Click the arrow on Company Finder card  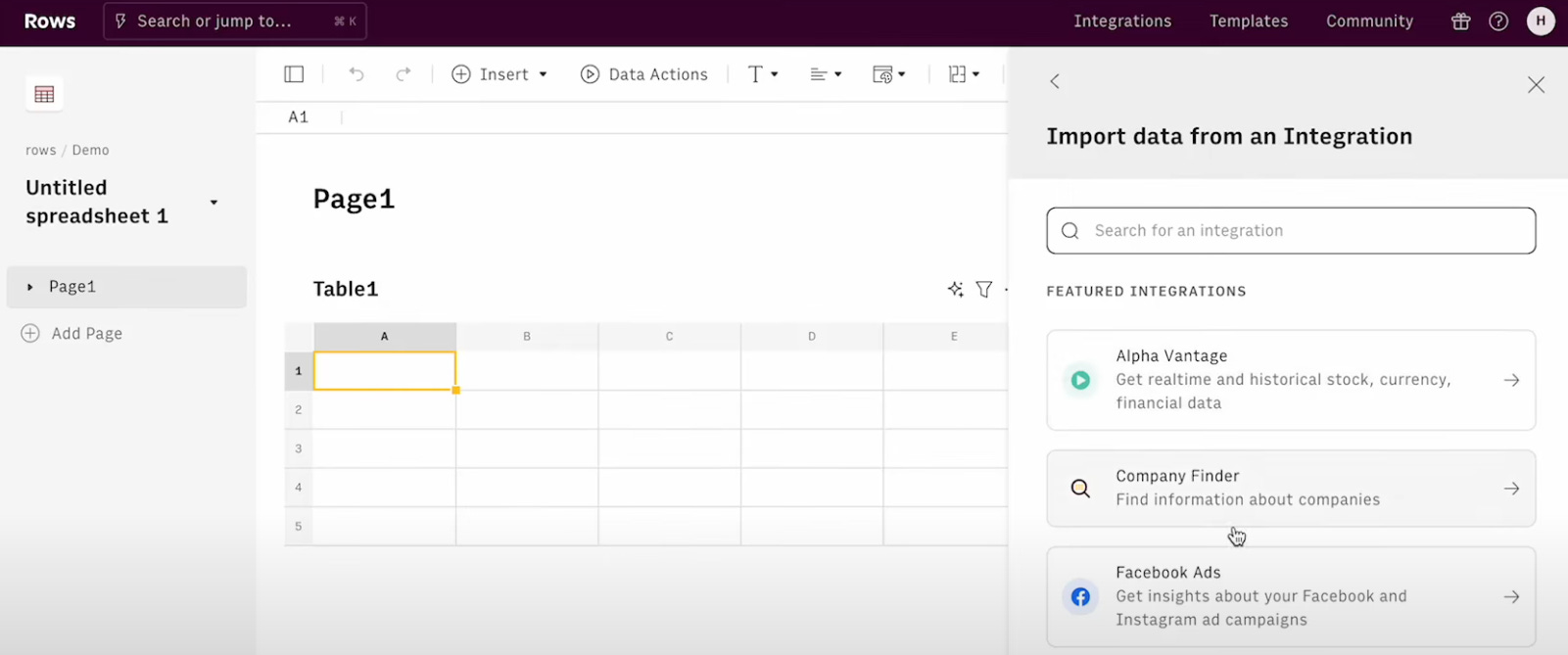tap(1511, 489)
